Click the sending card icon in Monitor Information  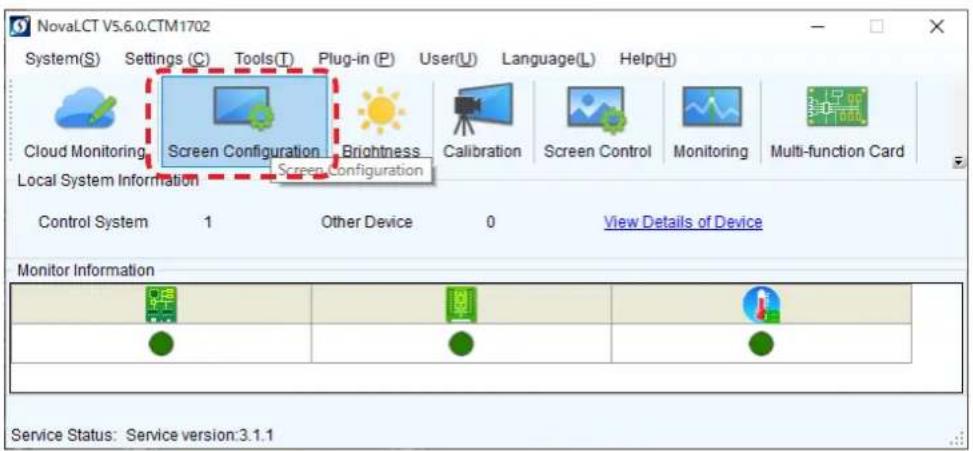161,305
